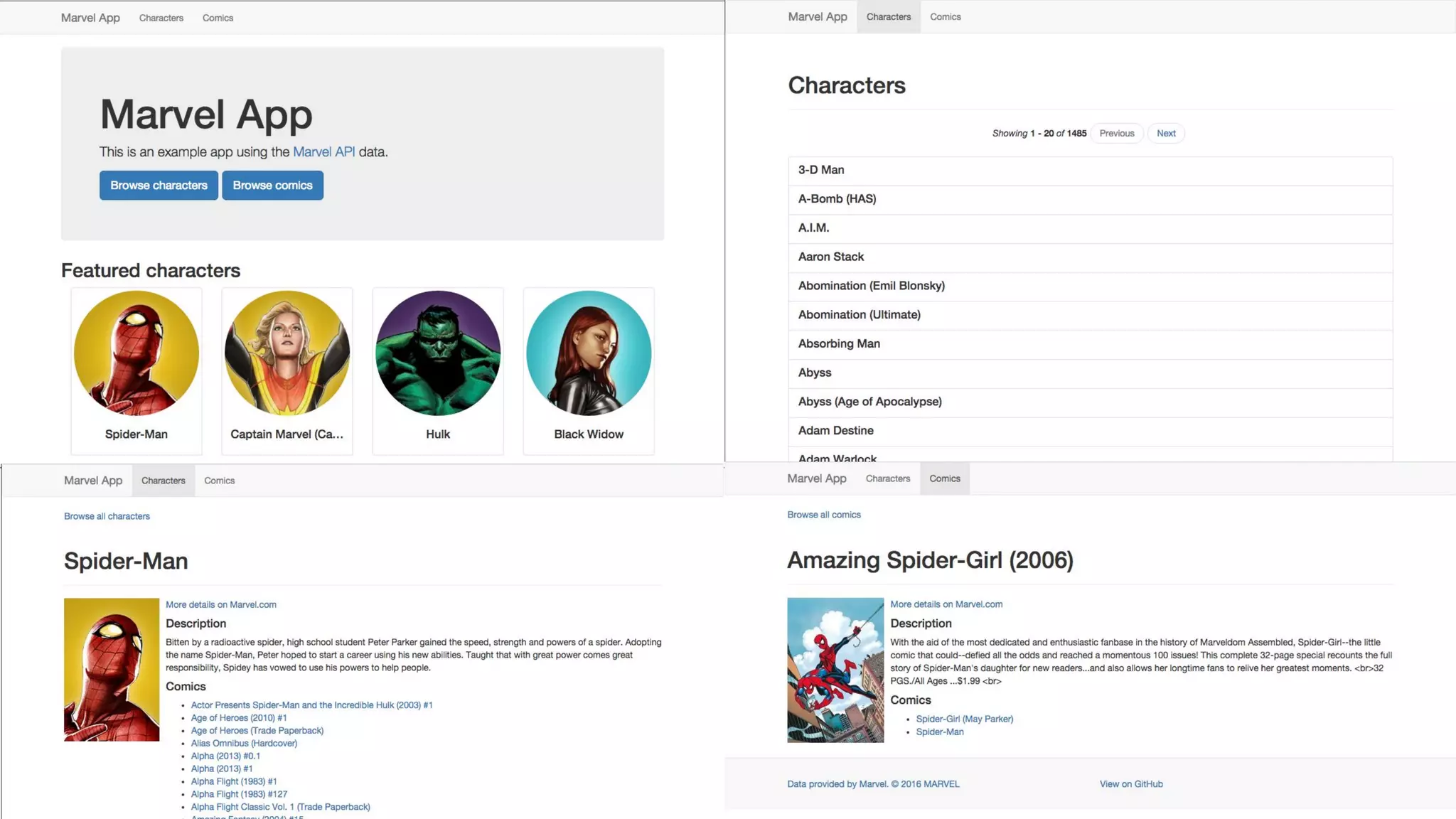1456x819 pixels.
Task: Select the Comics tab on Spider-Girl page
Action: click(x=944, y=478)
